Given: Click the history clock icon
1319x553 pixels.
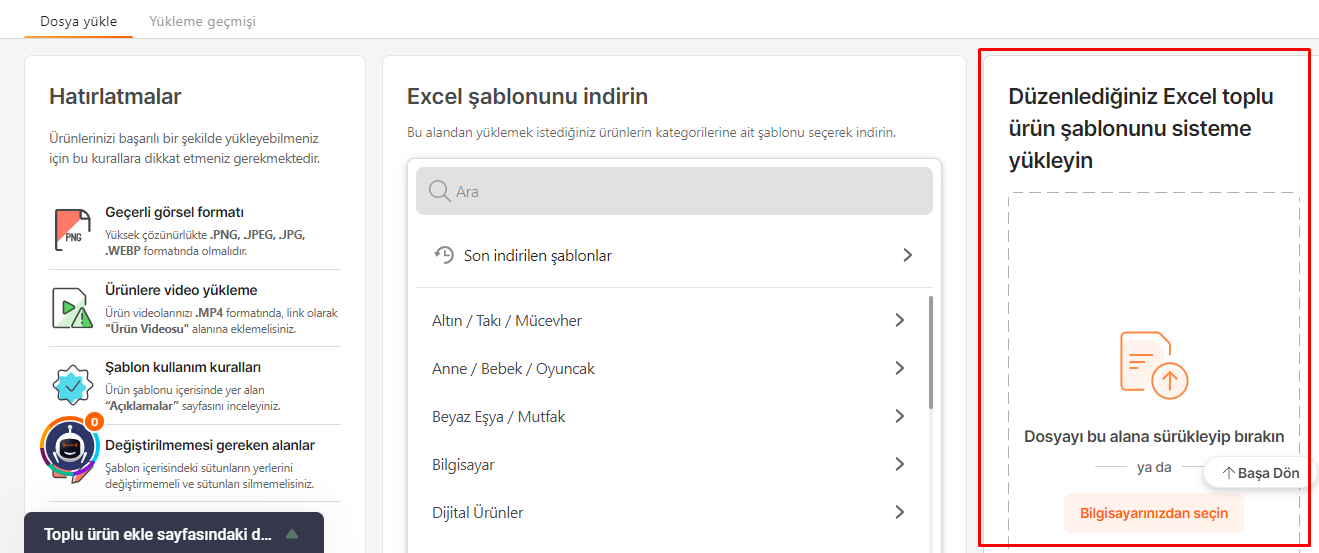Looking at the screenshot, I should (444, 255).
